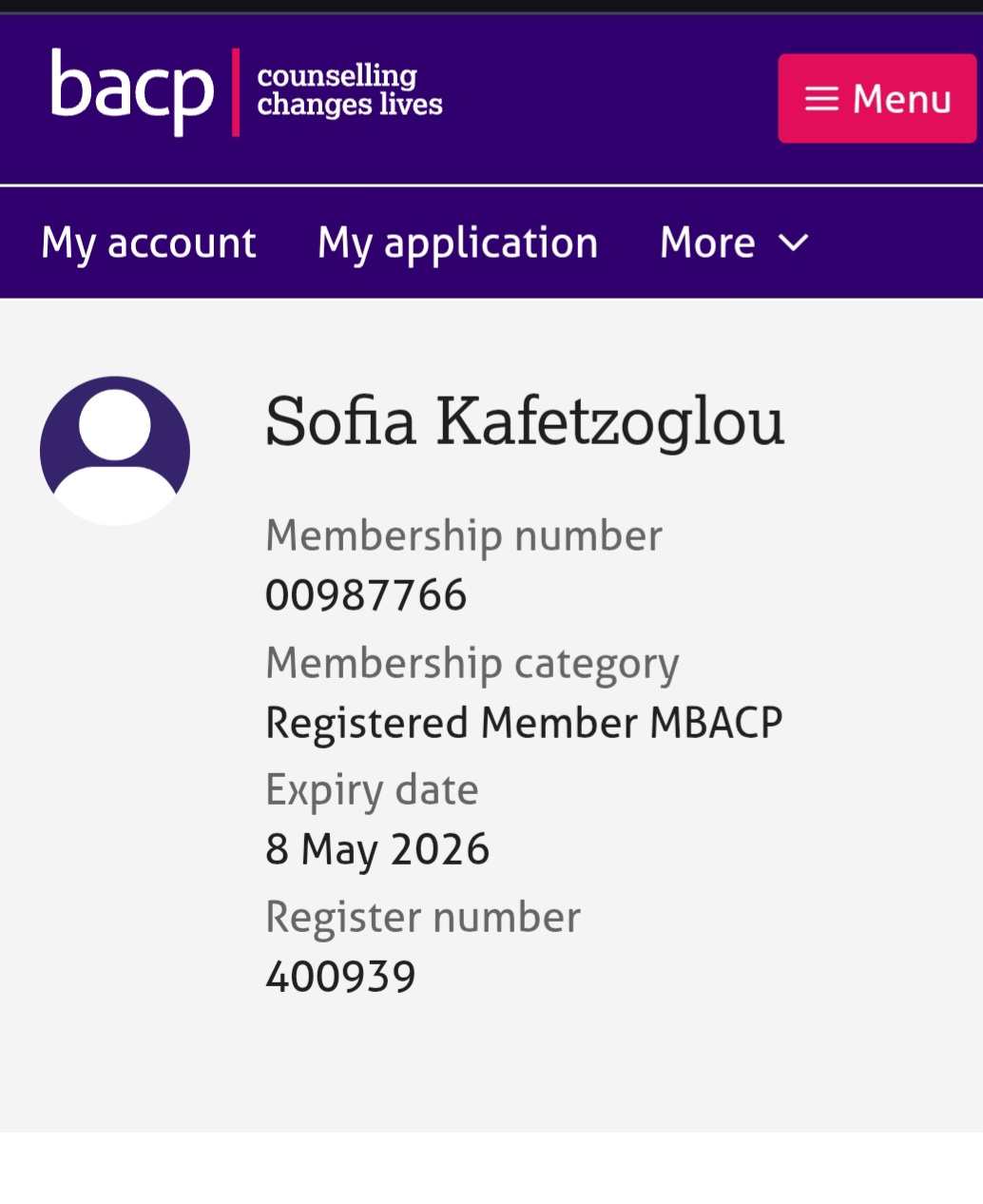Screen dimensions: 983x1204
Task: Expand the More dropdown
Action: [x=732, y=243]
